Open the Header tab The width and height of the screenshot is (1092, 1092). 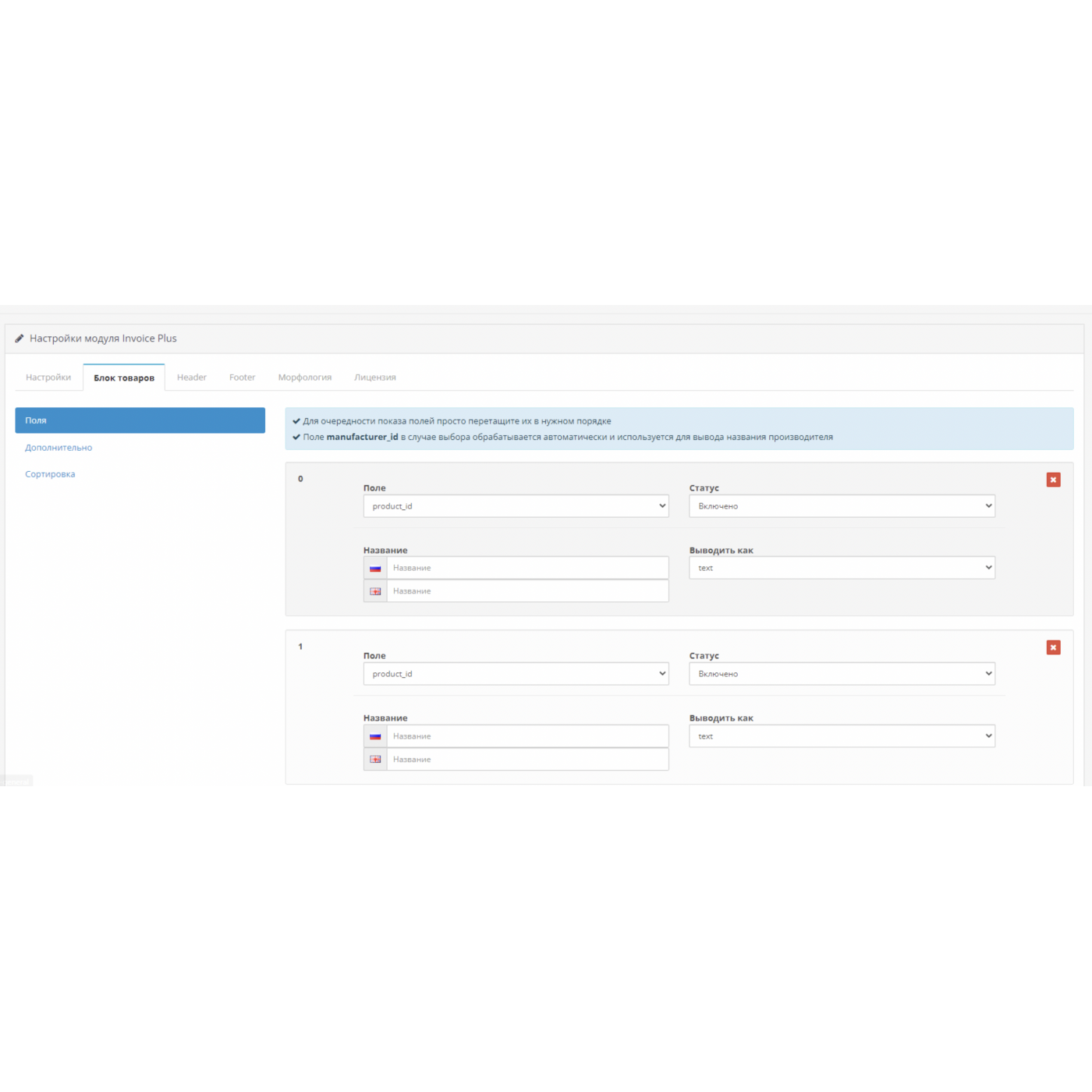coord(192,378)
